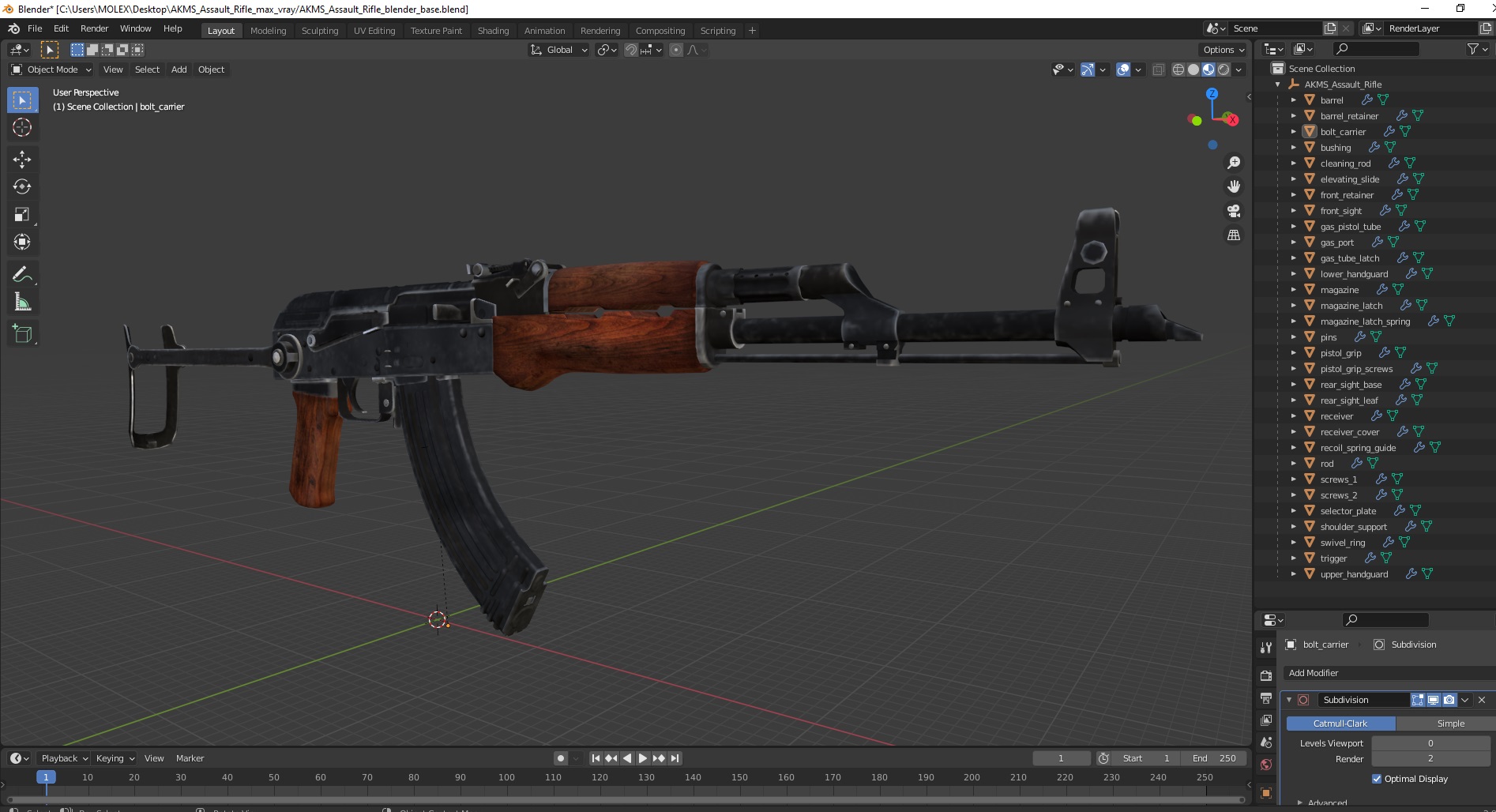
Task: Switch to the UV Editing workspace tab
Action: 374,31
